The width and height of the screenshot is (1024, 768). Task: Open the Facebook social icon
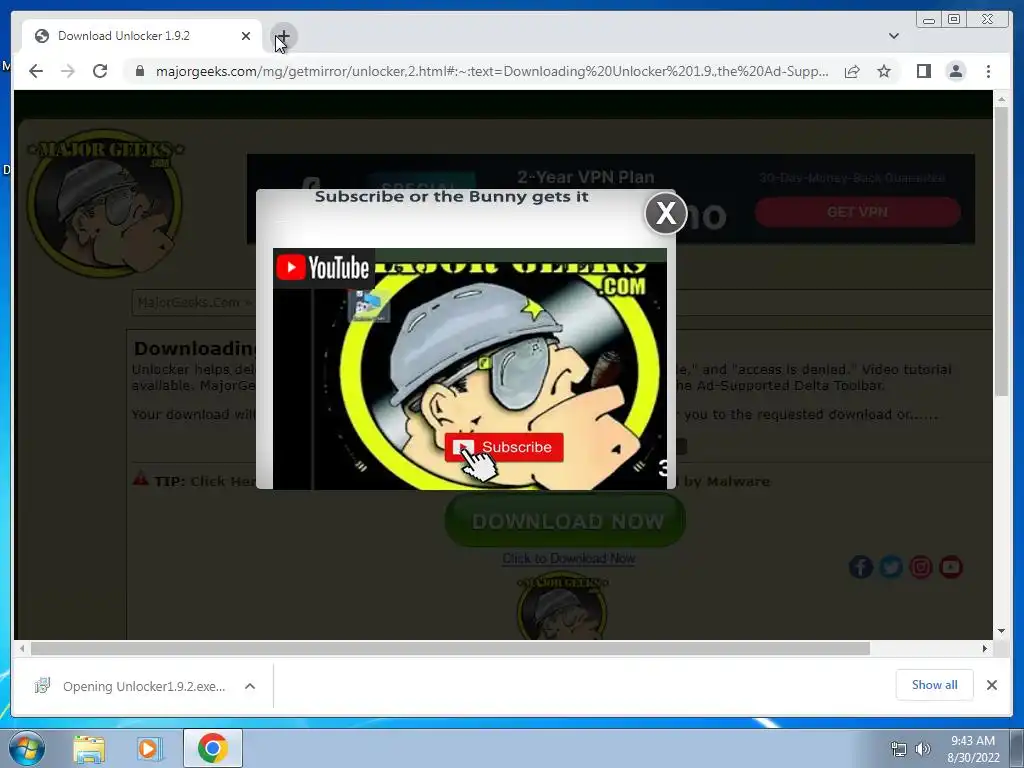pyautogui.click(x=861, y=567)
